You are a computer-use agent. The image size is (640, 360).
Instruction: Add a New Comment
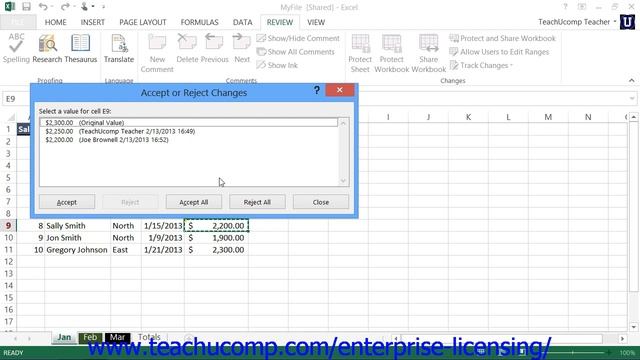157,53
